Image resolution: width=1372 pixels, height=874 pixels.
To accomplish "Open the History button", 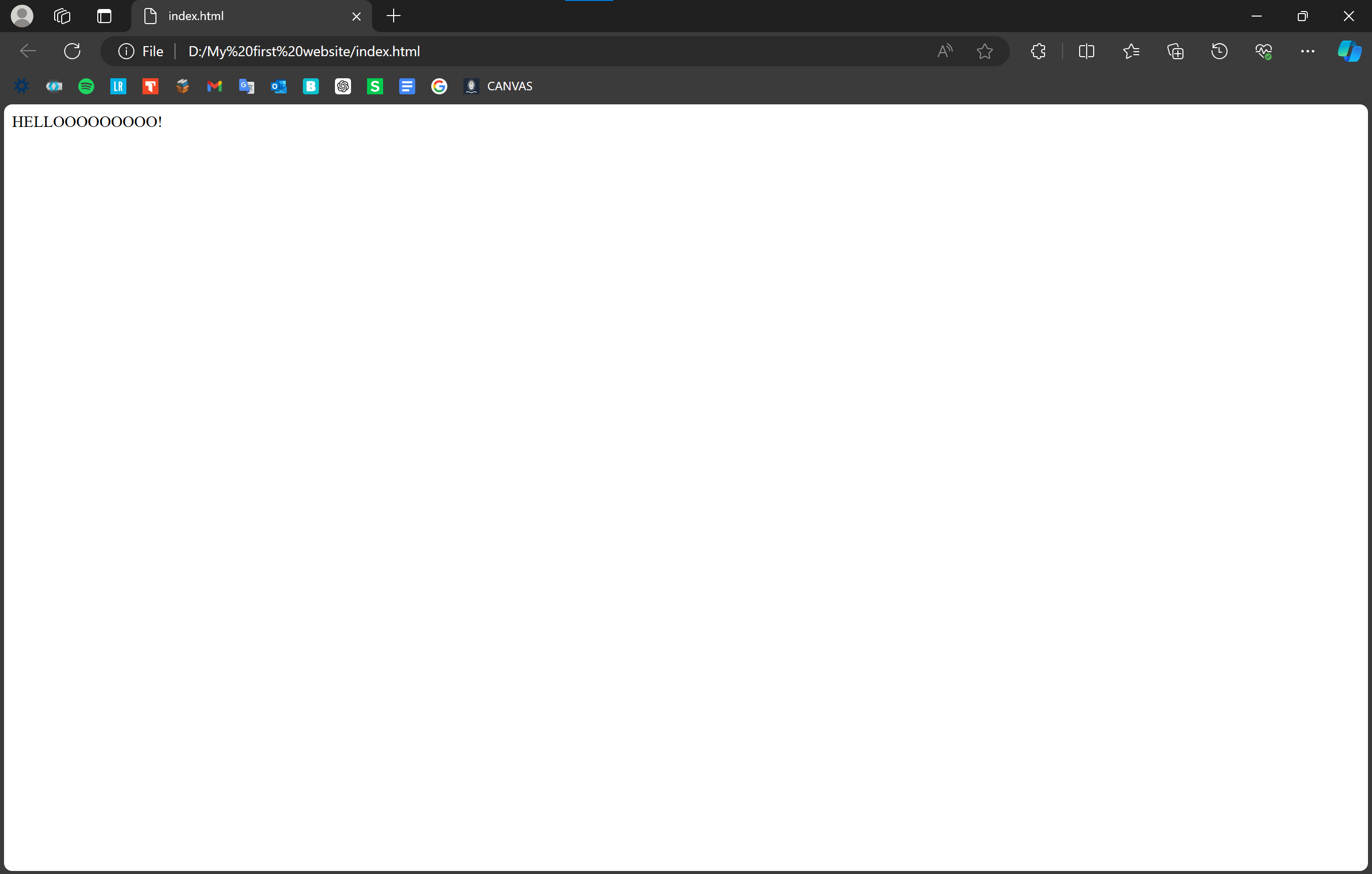I will pos(1219,51).
